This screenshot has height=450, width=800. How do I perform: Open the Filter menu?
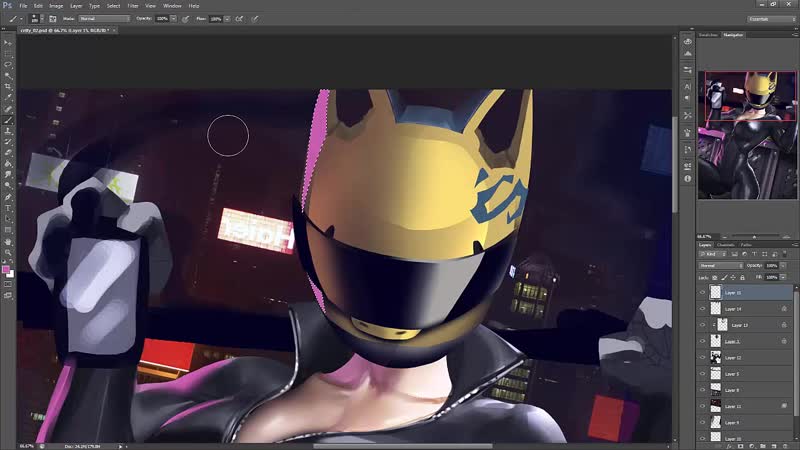133,6
